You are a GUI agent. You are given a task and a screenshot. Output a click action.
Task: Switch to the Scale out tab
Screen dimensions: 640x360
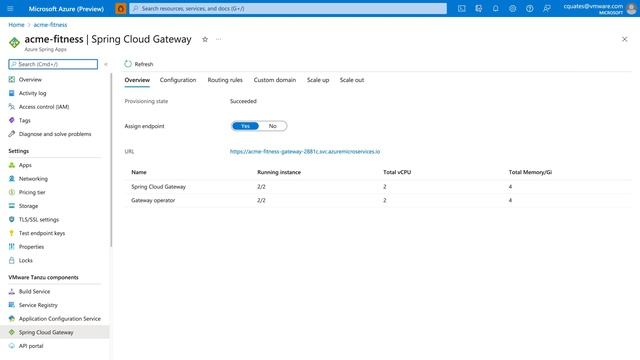click(352, 80)
